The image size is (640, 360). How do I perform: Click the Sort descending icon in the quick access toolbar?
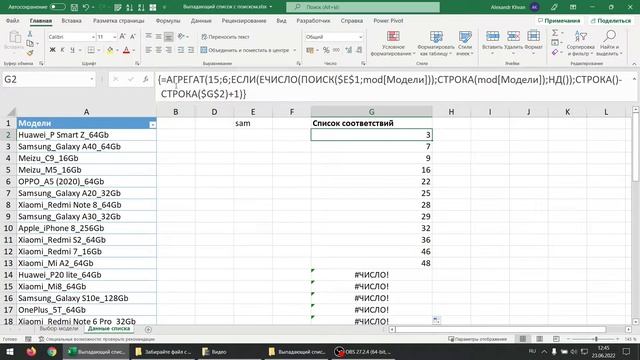[141, 7]
